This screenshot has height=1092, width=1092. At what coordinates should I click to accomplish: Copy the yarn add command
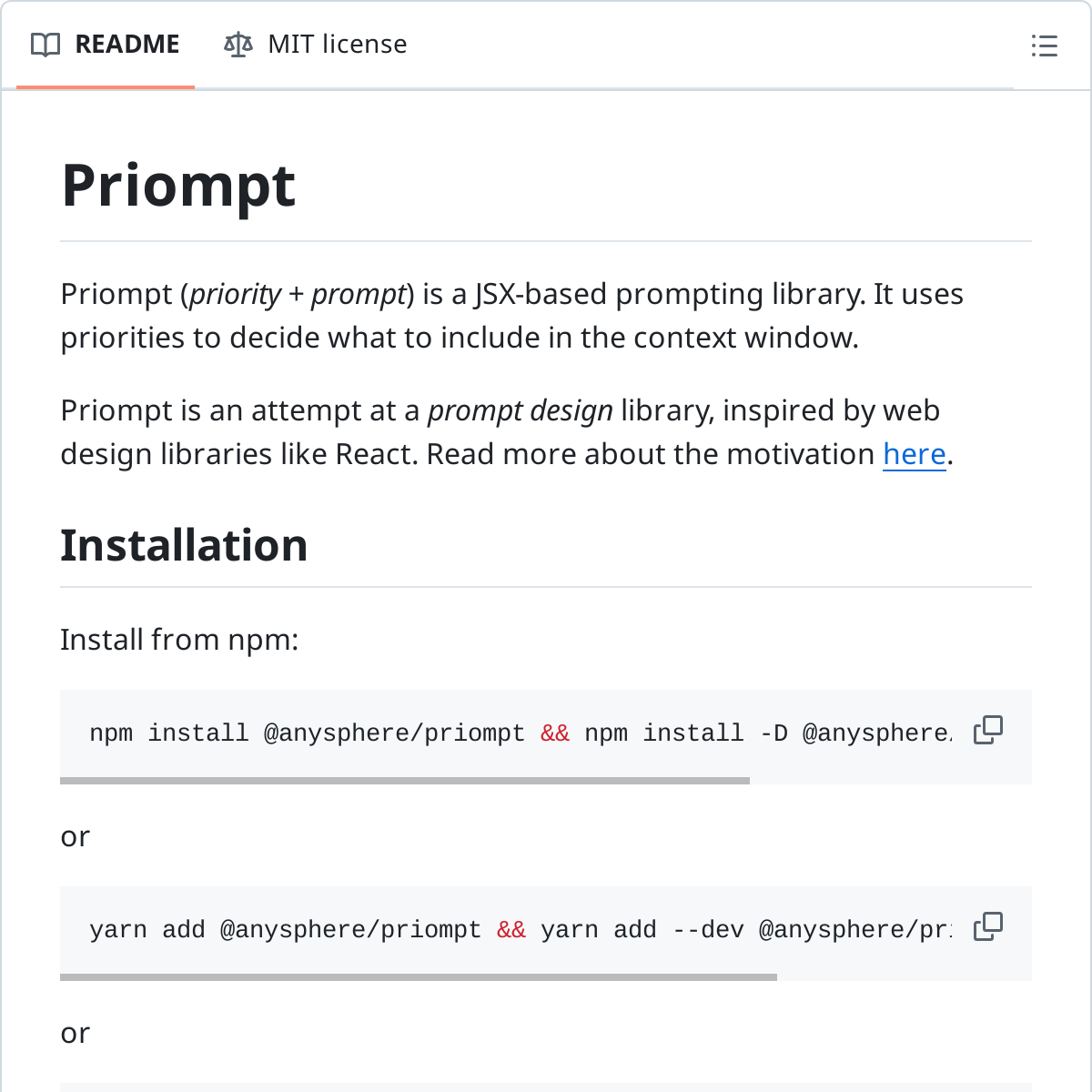click(987, 926)
